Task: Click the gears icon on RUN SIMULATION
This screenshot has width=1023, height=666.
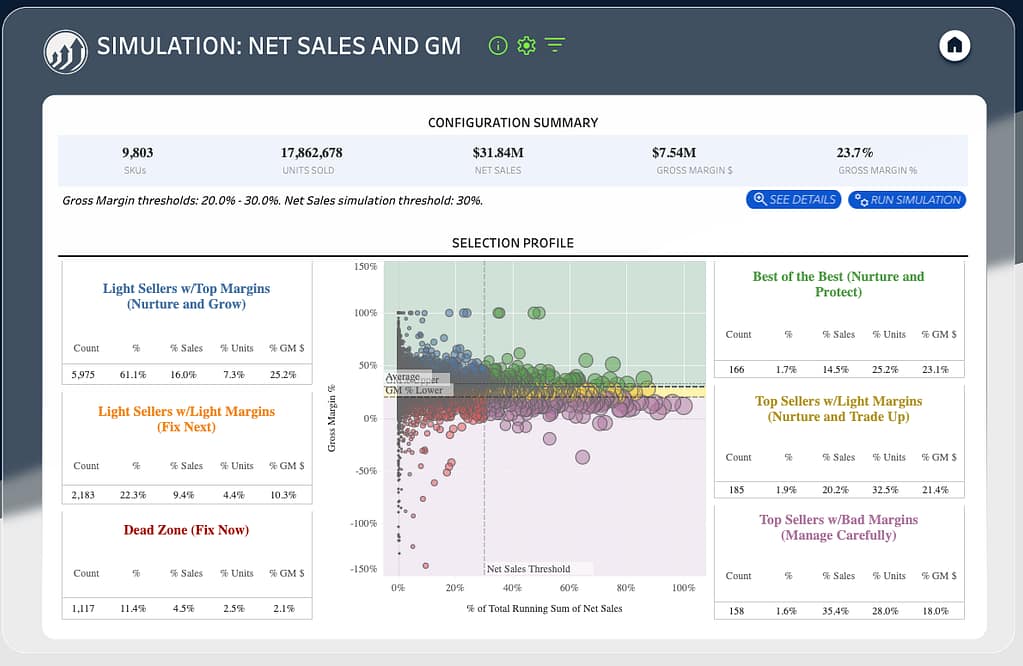Action: tap(861, 200)
